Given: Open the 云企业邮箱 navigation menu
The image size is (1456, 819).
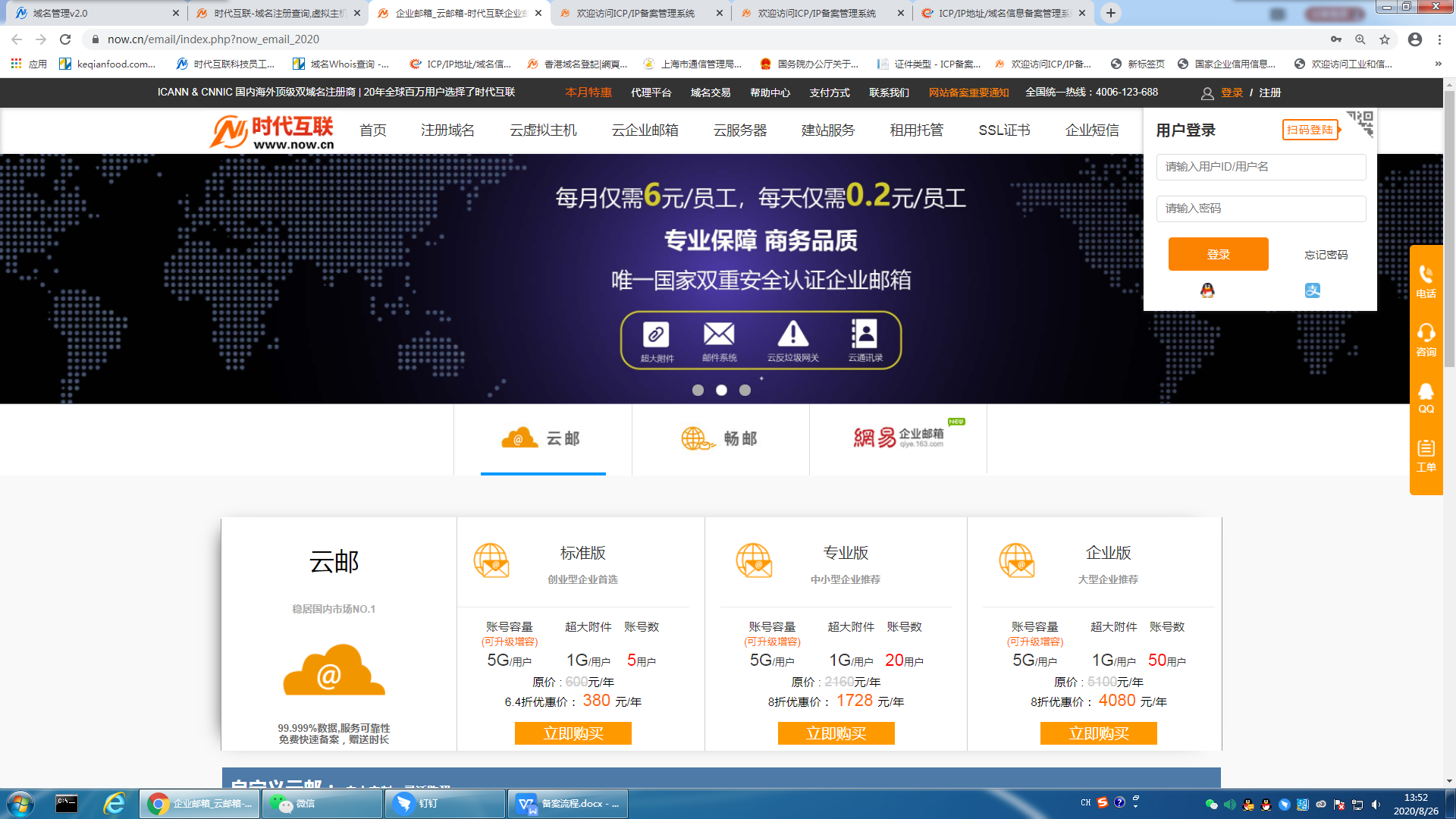Looking at the screenshot, I should [645, 130].
